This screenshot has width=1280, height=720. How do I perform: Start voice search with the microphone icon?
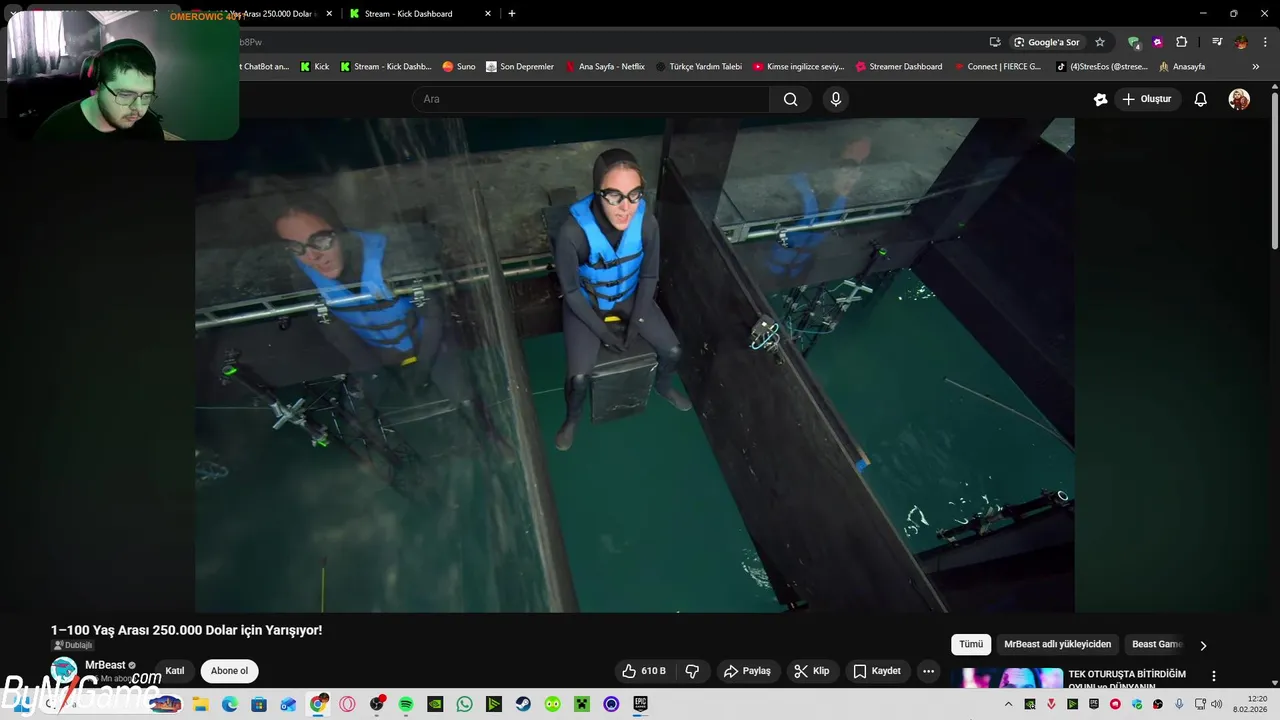pyautogui.click(x=835, y=99)
